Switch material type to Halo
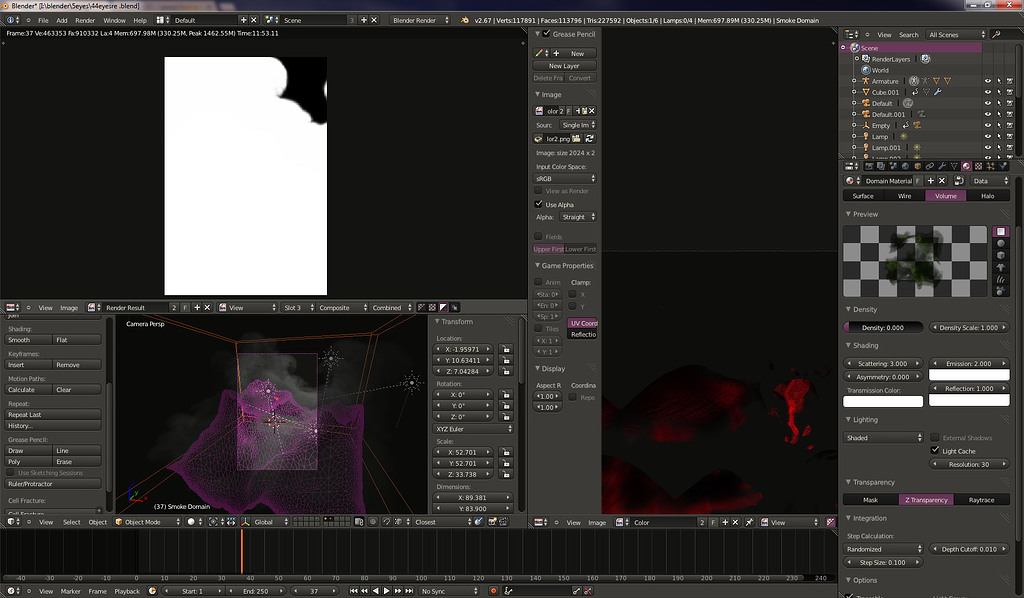Image resolution: width=1024 pixels, height=598 pixels. pos(987,196)
